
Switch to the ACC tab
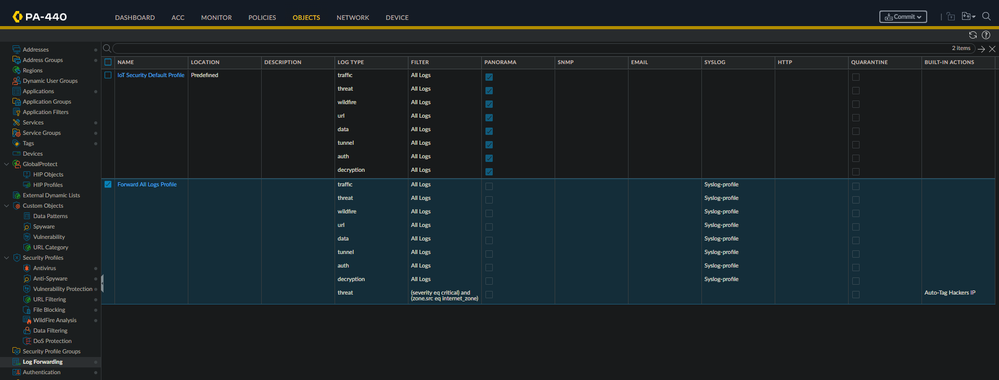coord(178,18)
